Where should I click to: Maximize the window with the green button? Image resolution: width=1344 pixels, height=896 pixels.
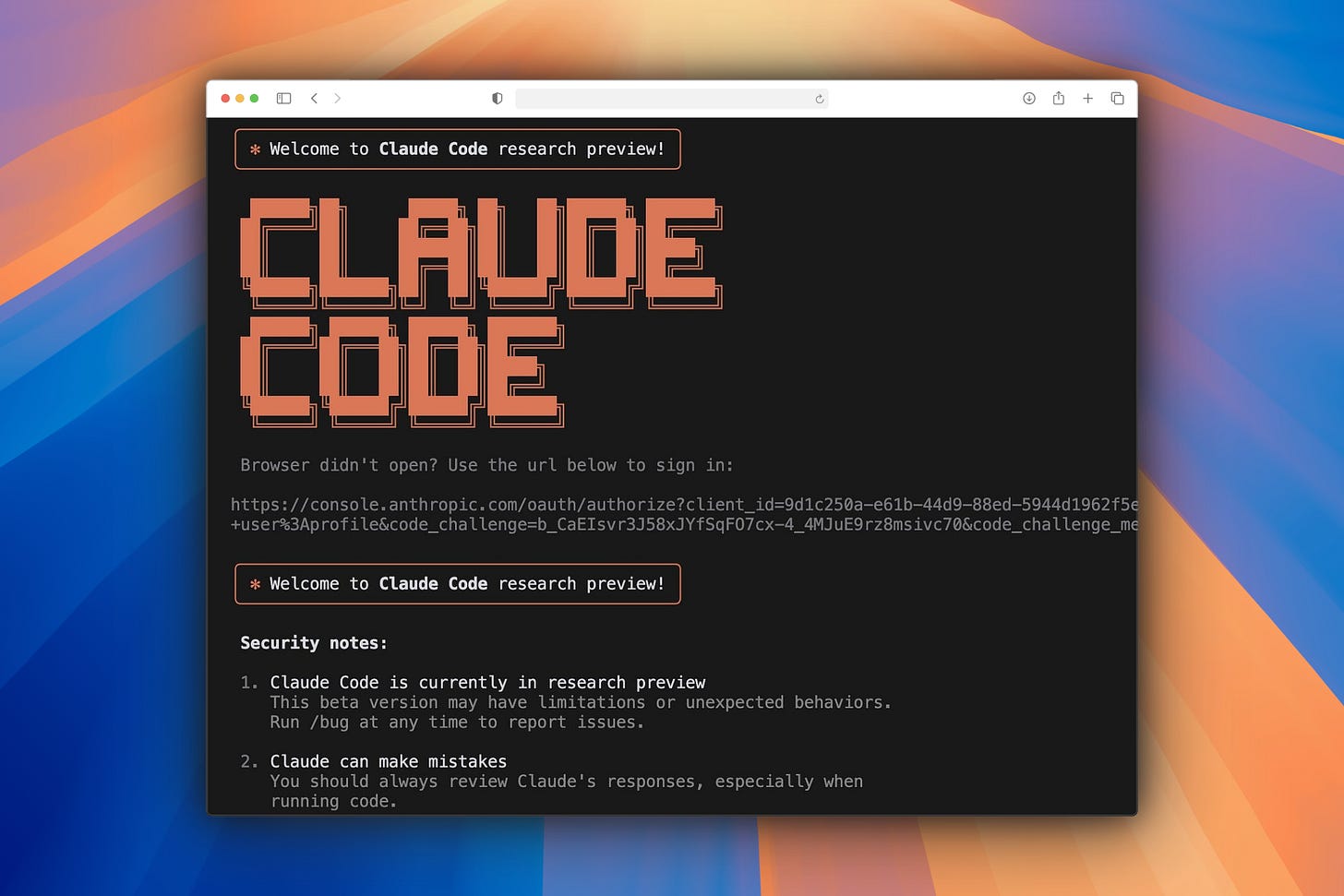[254, 99]
